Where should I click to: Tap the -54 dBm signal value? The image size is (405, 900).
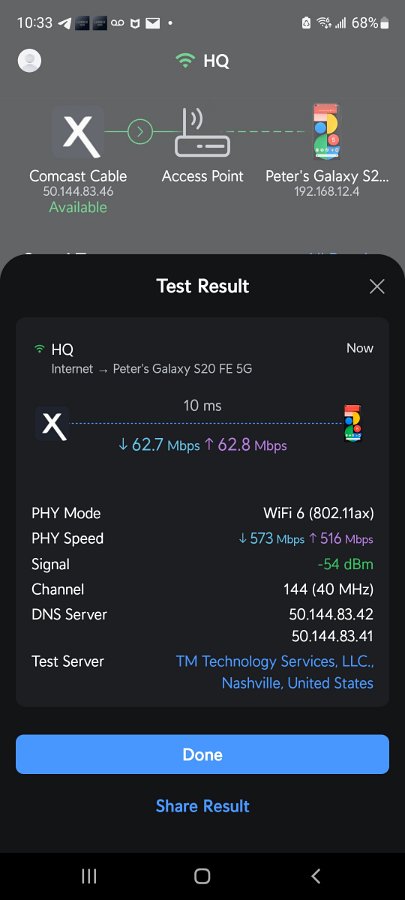(x=345, y=564)
